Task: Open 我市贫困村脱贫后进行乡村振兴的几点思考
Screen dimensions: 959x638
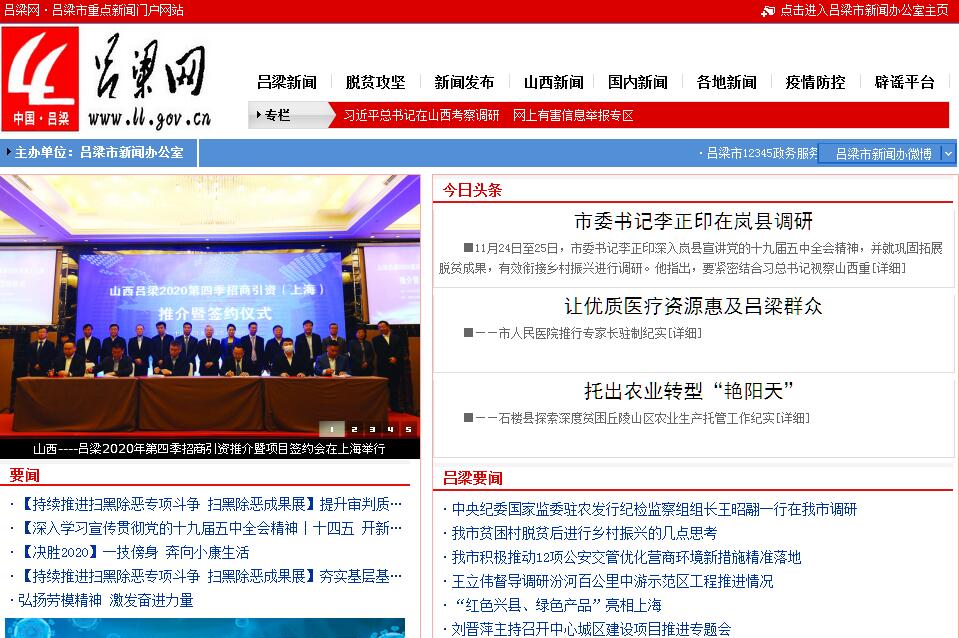Action: pyautogui.click(x=584, y=533)
